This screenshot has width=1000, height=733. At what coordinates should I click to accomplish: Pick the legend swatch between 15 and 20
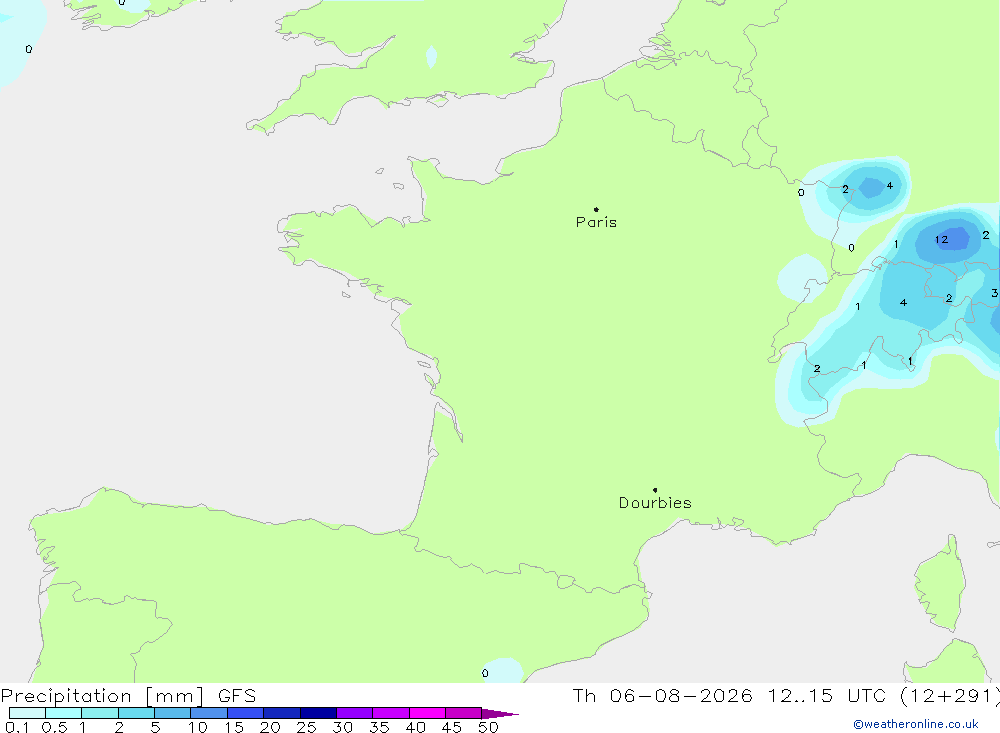246,713
